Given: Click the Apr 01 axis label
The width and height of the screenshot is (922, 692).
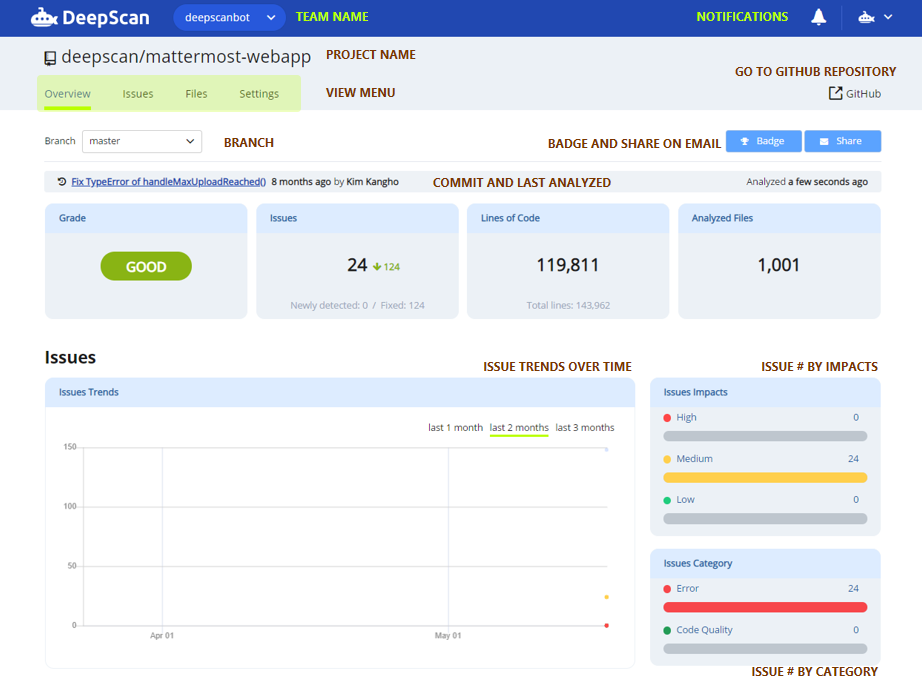Looking at the screenshot, I should tap(162, 636).
